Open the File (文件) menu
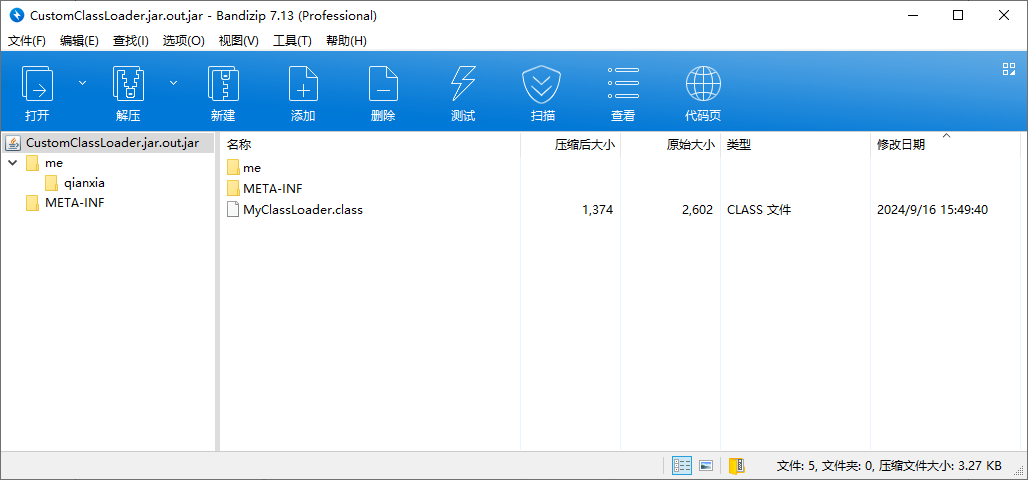1028x480 pixels. (27, 41)
